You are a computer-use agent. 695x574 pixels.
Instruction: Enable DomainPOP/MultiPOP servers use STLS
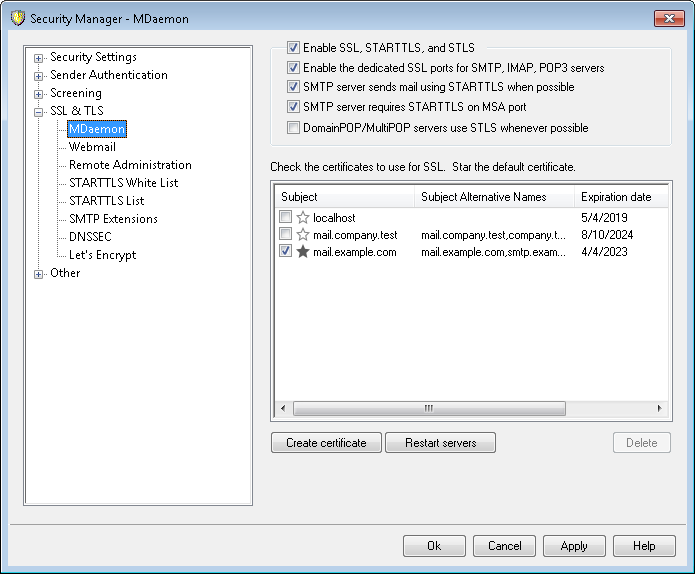pos(293,128)
